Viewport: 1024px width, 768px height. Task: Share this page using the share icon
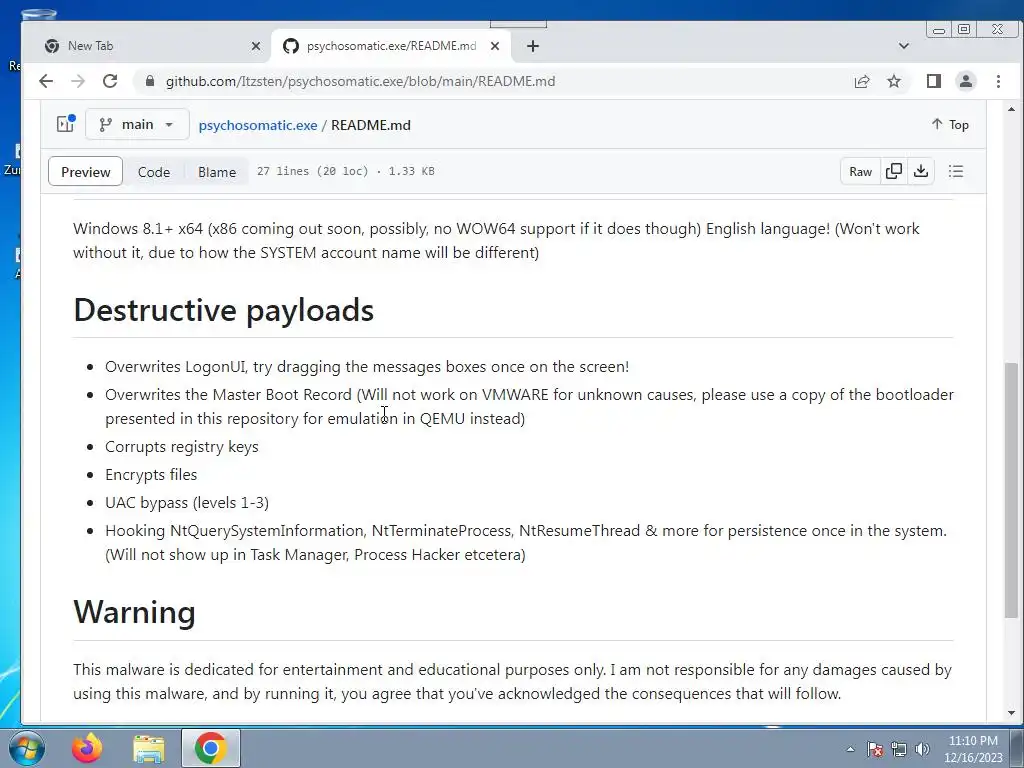coord(862,81)
